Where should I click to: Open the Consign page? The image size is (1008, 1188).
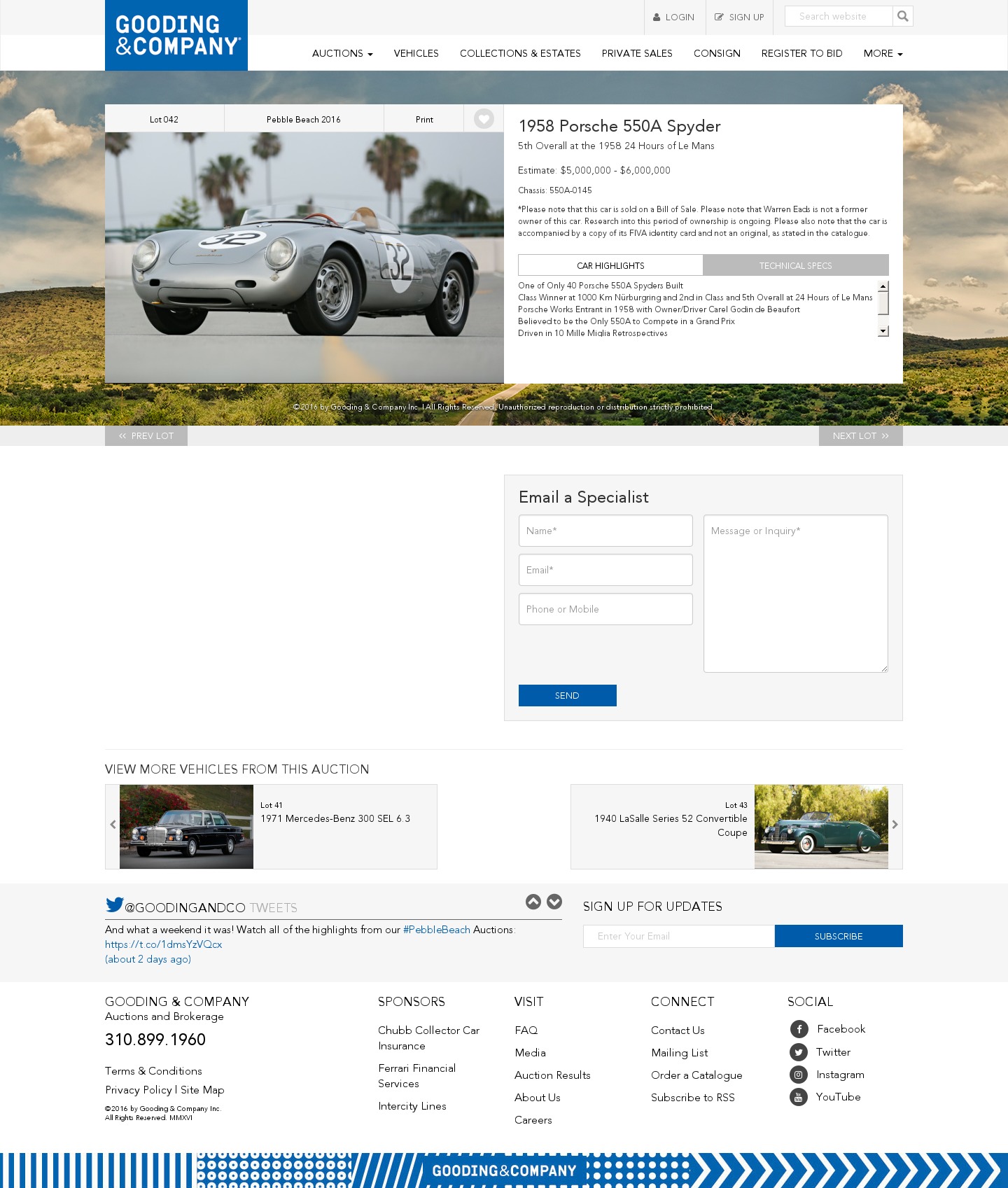[x=717, y=53]
